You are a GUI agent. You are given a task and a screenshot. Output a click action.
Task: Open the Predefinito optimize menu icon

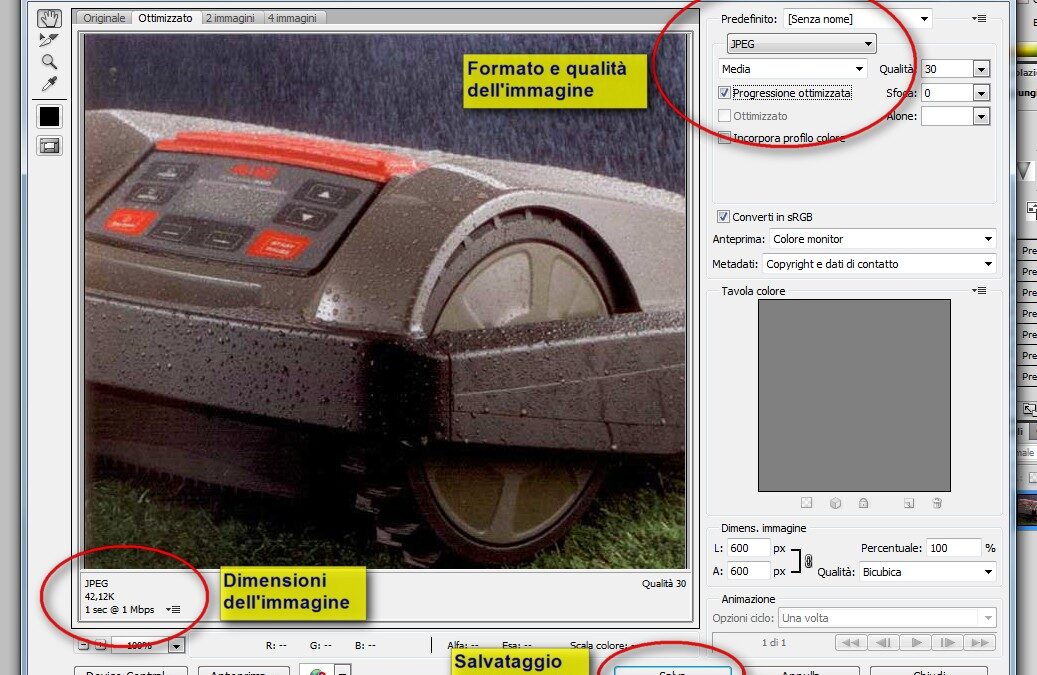coord(979,19)
